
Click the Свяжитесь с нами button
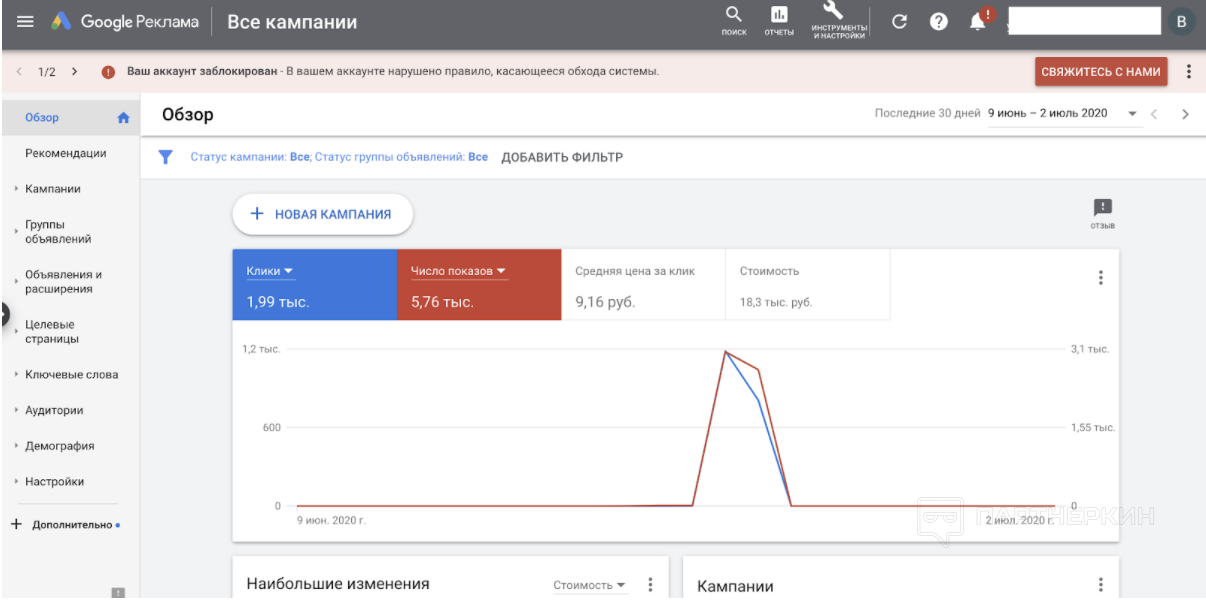pos(1101,72)
